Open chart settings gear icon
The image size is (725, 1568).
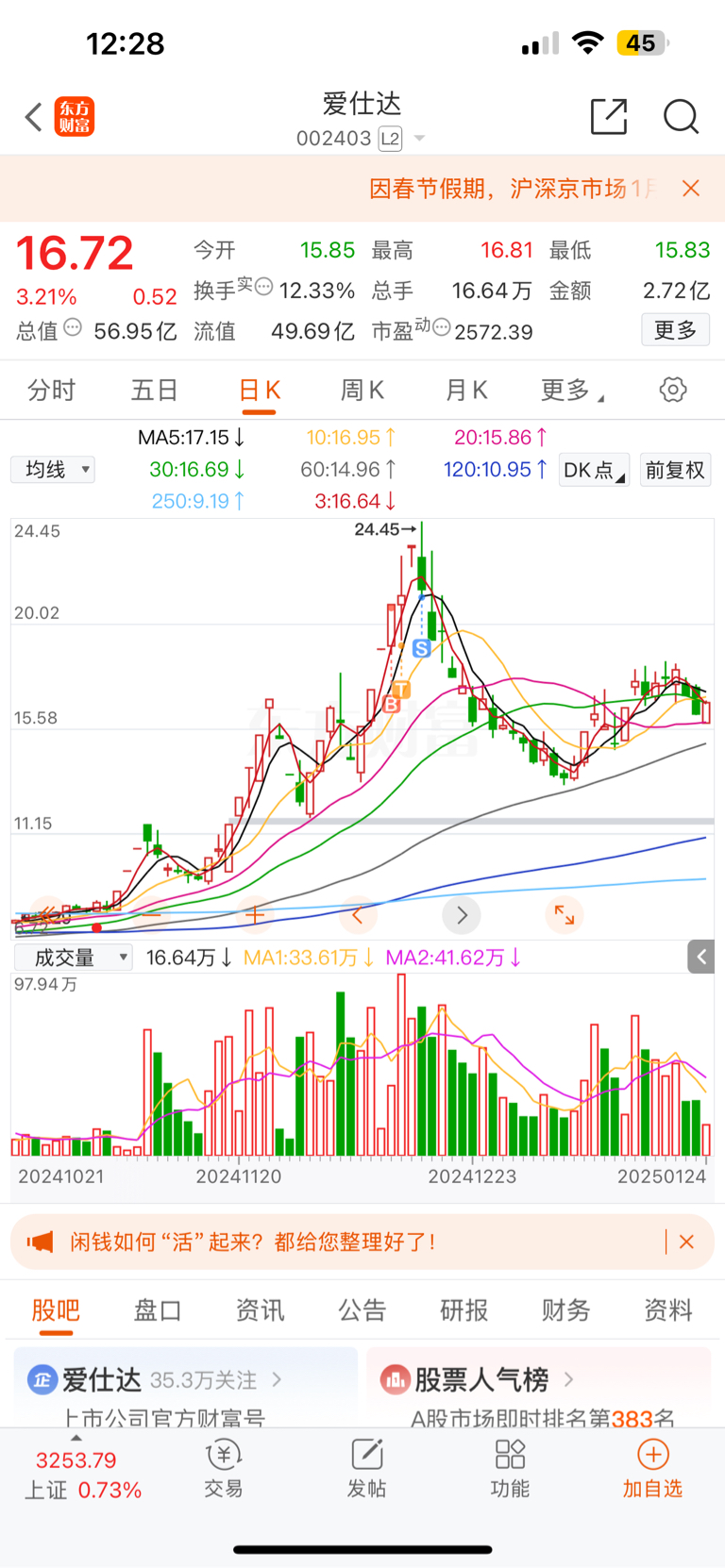(x=673, y=390)
